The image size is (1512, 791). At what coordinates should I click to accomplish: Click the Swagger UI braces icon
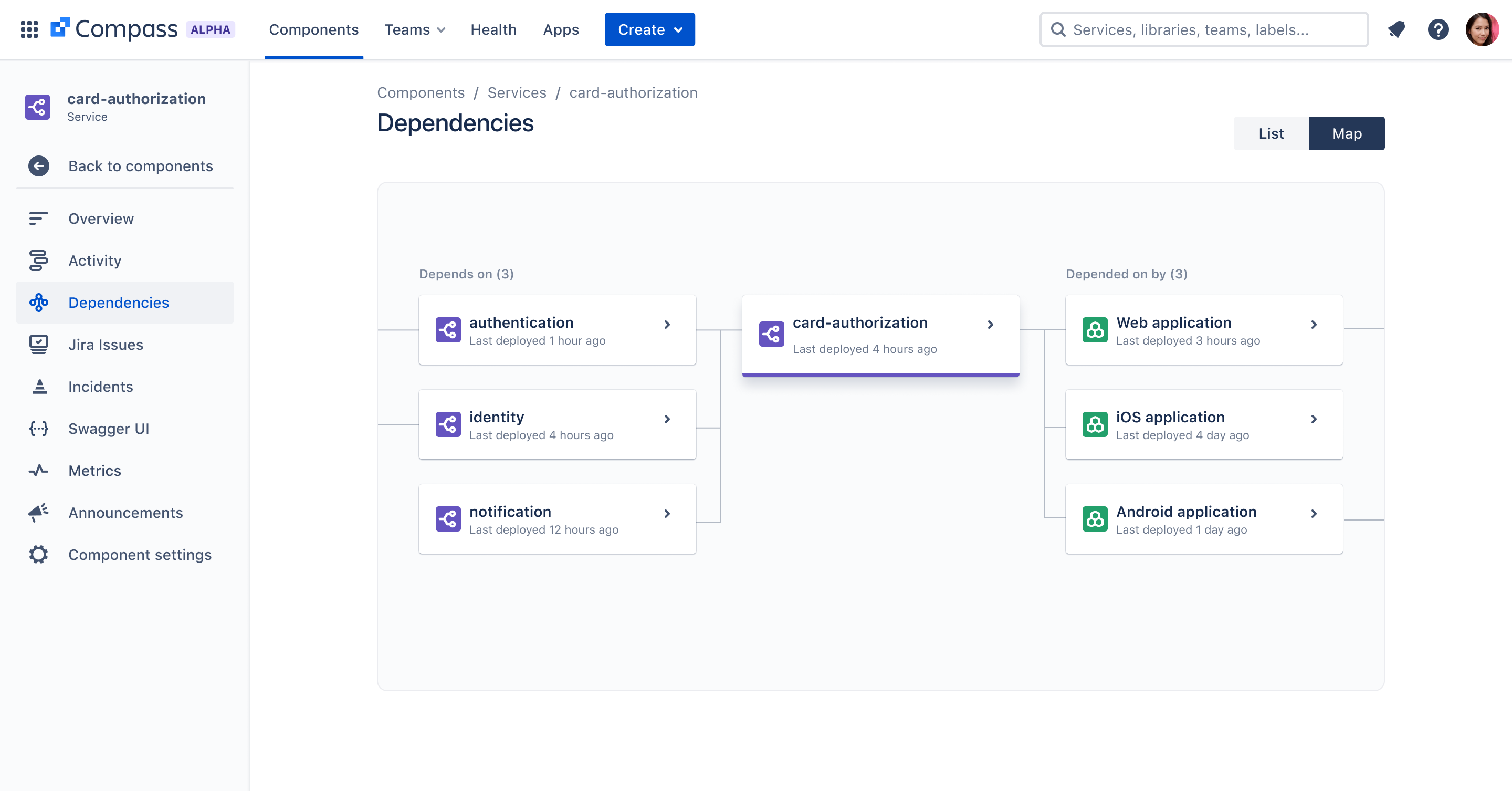click(39, 429)
